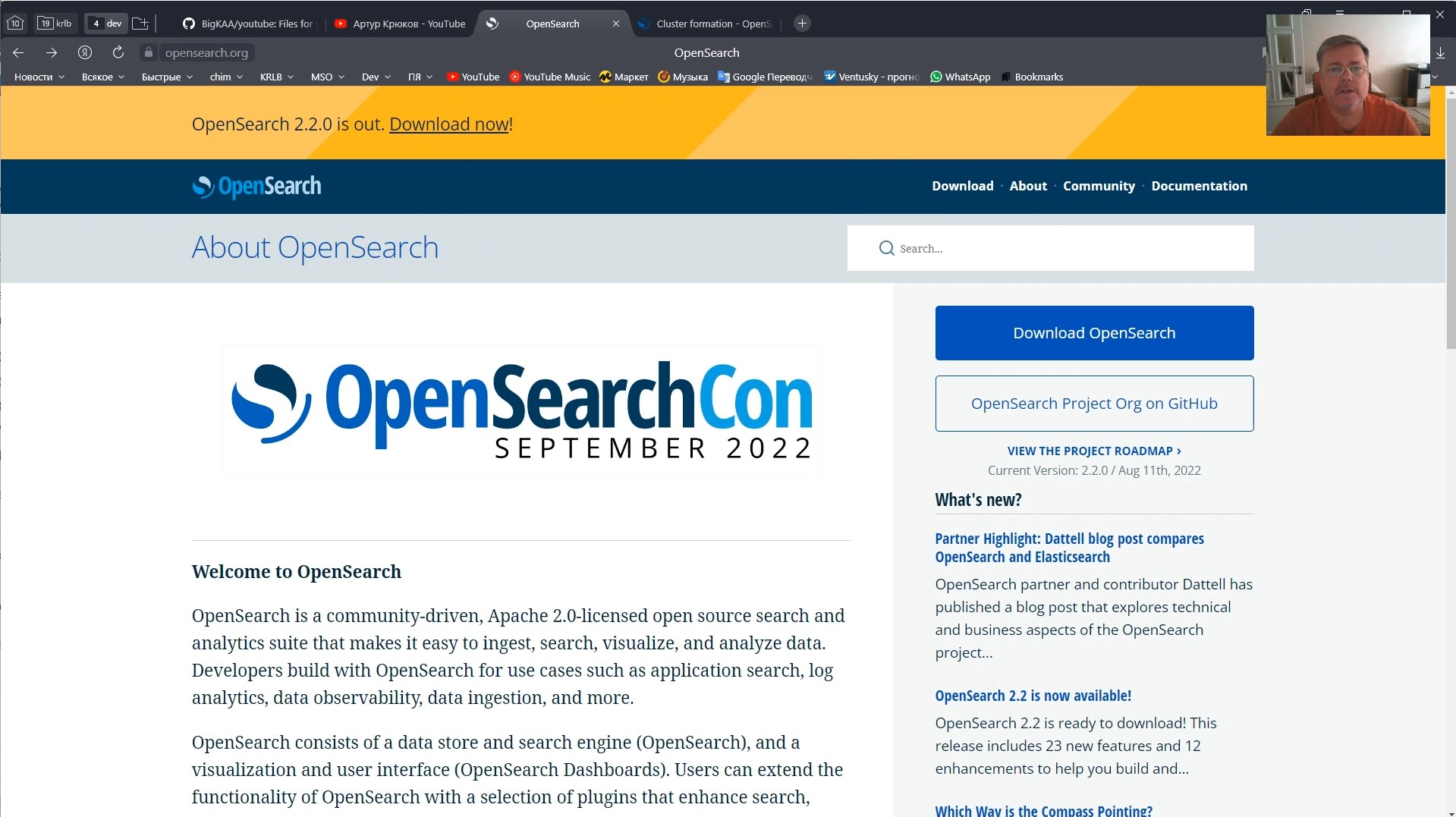1456x817 pixels.
Task: Switch to Артур Крюков YouTube tab
Action: (x=401, y=24)
